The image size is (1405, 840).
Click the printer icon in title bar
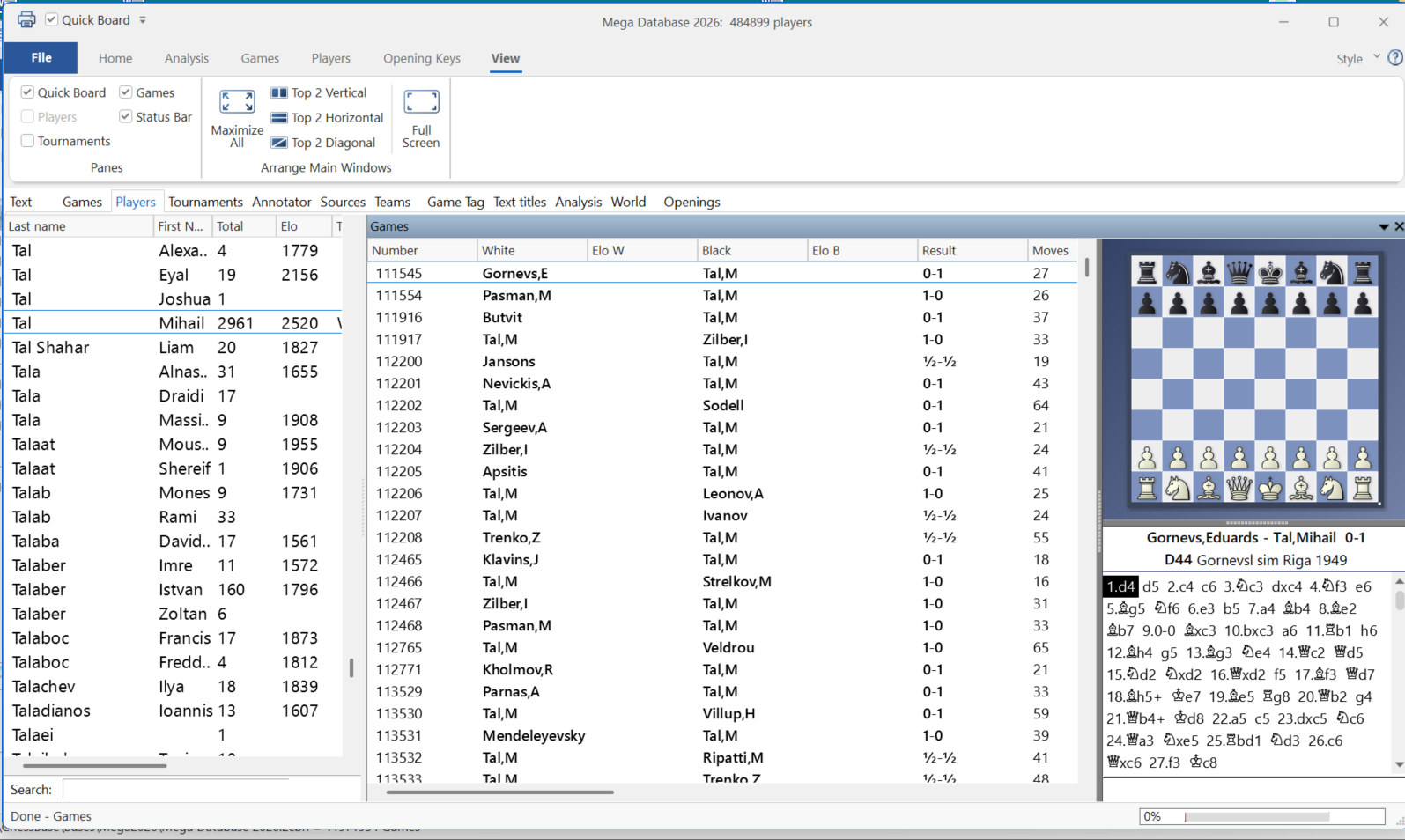26,19
